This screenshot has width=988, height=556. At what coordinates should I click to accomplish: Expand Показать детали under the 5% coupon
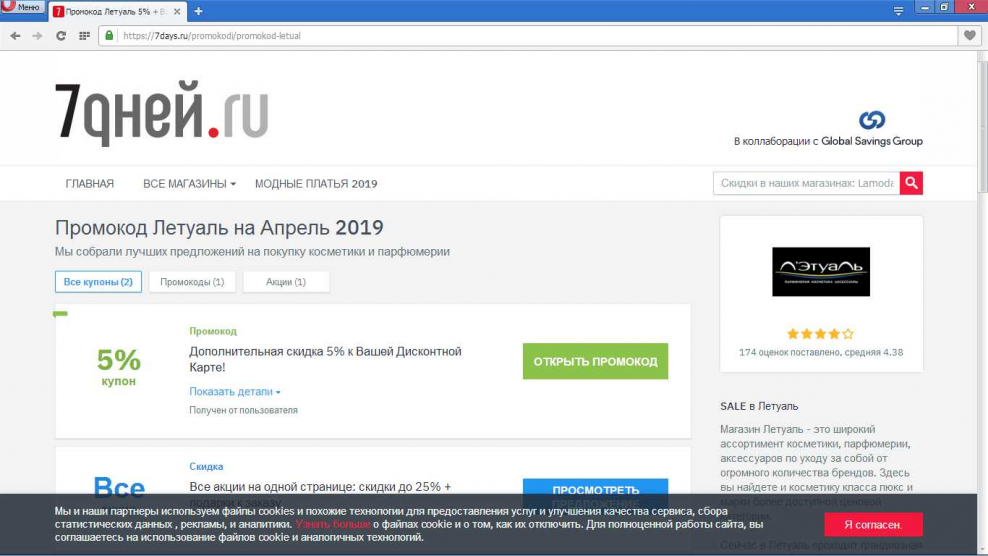point(235,392)
